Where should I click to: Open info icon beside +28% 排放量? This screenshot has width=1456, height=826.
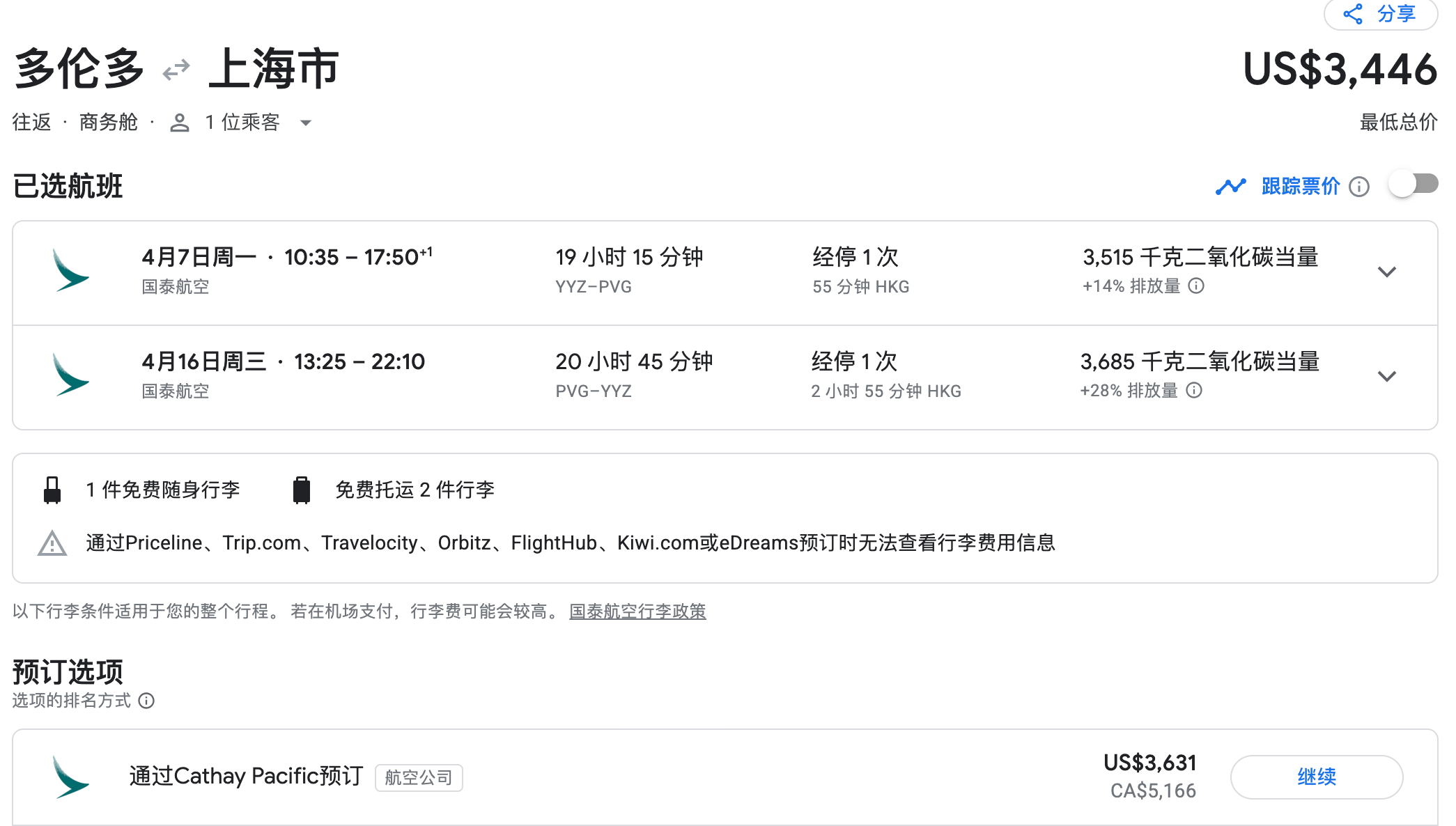[x=1194, y=391]
